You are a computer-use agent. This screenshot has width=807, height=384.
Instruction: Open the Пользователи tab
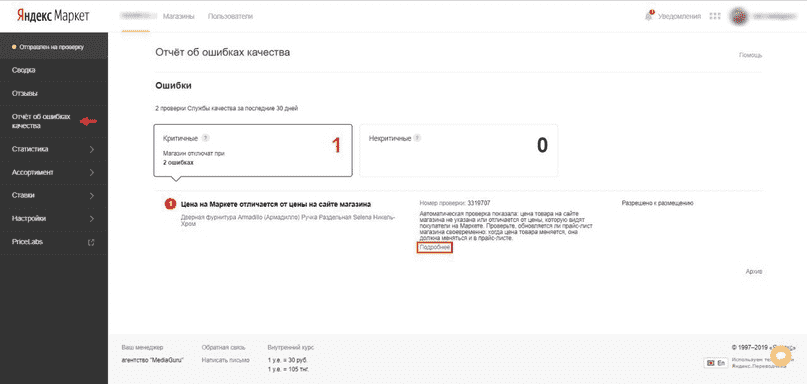[x=230, y=16]
